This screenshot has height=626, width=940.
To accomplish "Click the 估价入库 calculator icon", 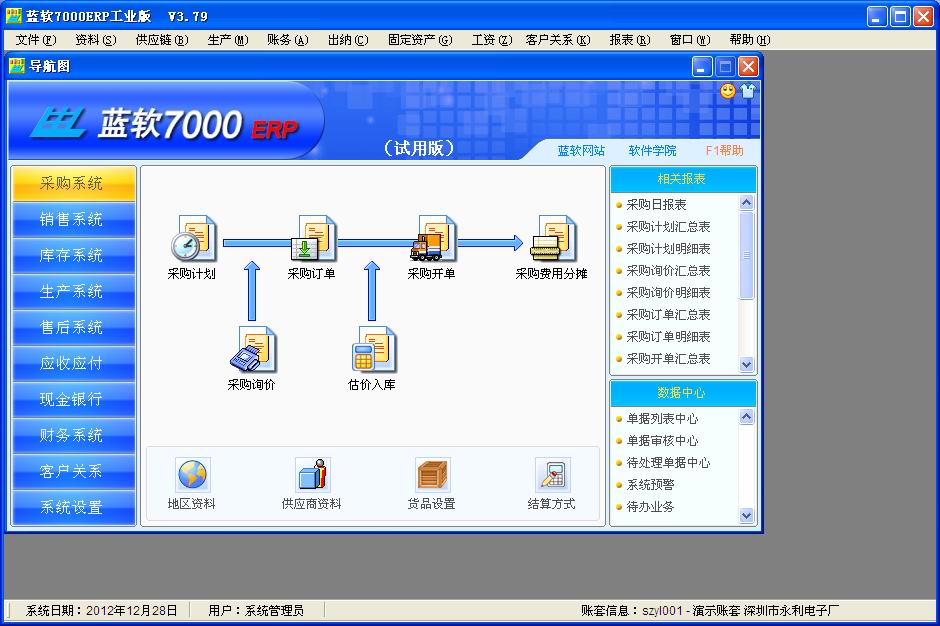I will (x=372, y=350).
